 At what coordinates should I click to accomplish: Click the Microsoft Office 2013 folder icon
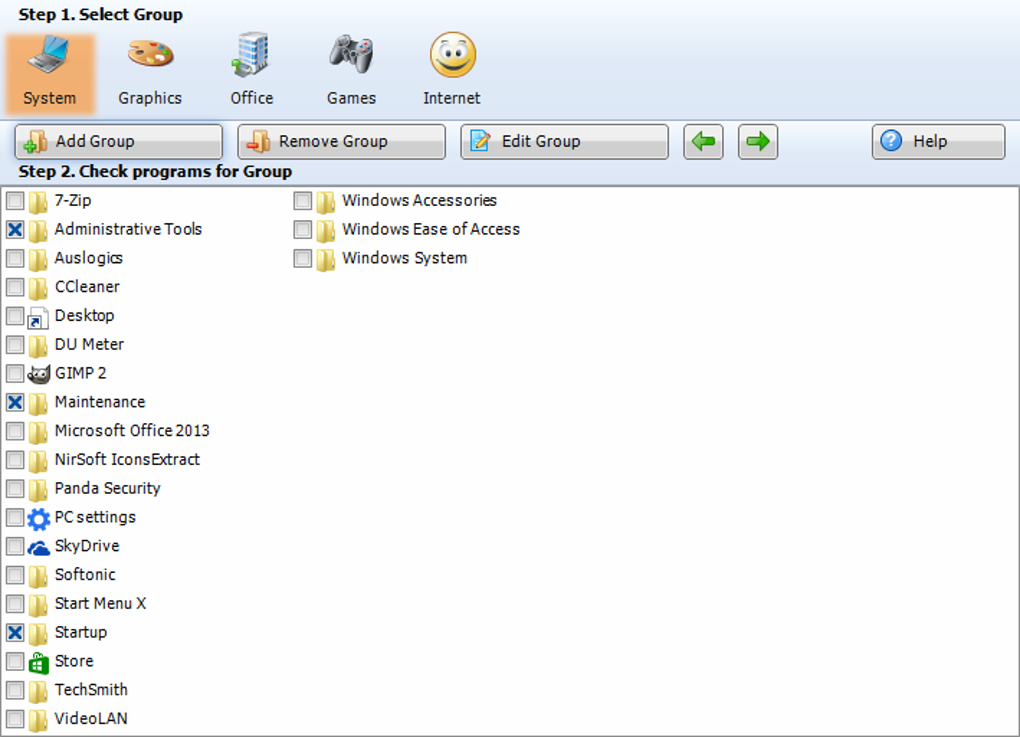(x=38, y=432)
